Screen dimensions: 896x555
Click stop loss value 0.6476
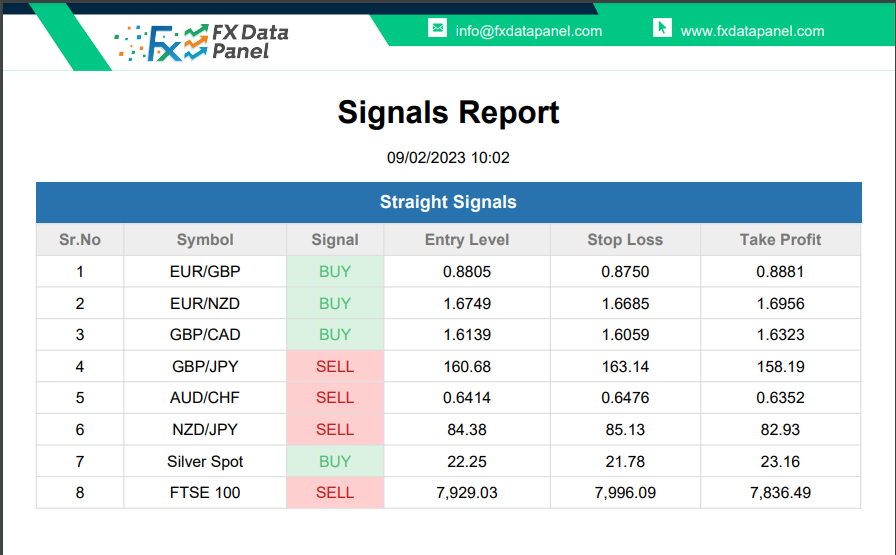(625, 397)
